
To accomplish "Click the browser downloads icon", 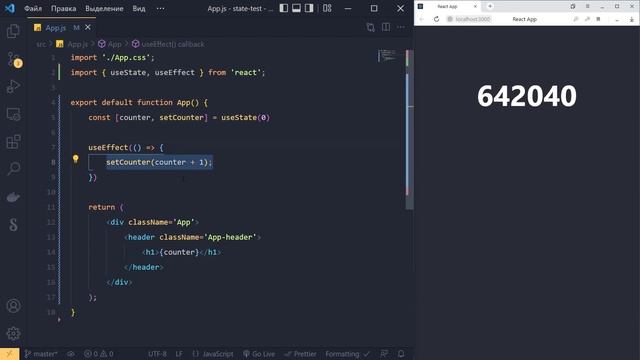I will (631, 19).
